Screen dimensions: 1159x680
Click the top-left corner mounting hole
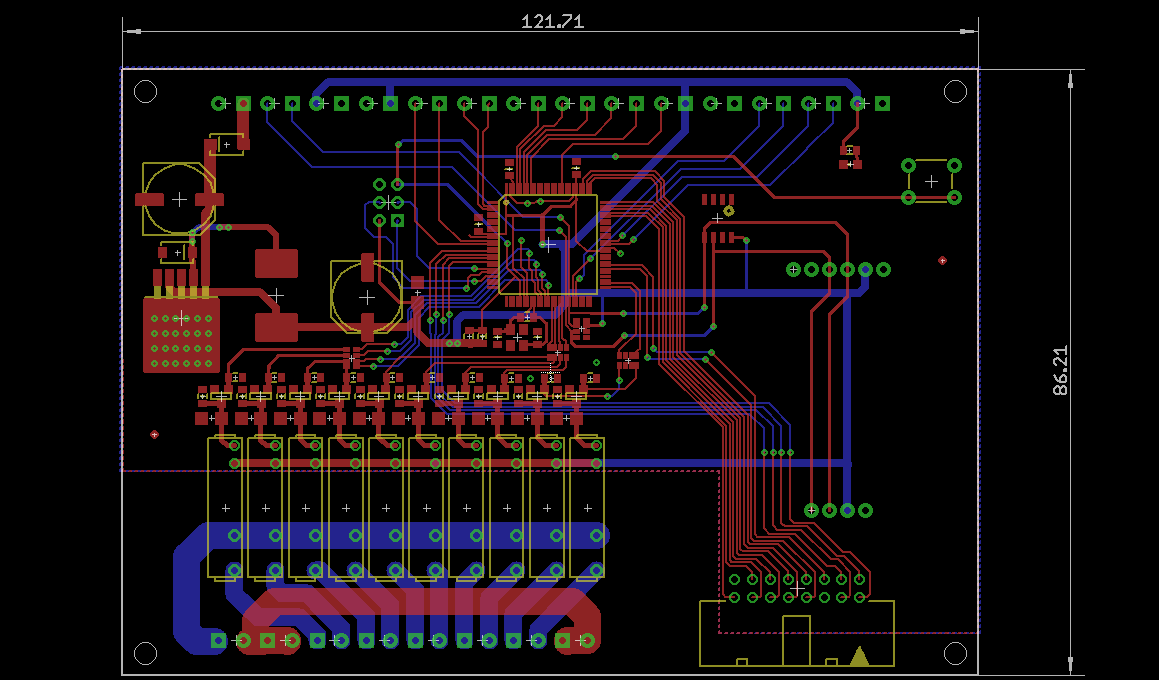pos(146,92)
